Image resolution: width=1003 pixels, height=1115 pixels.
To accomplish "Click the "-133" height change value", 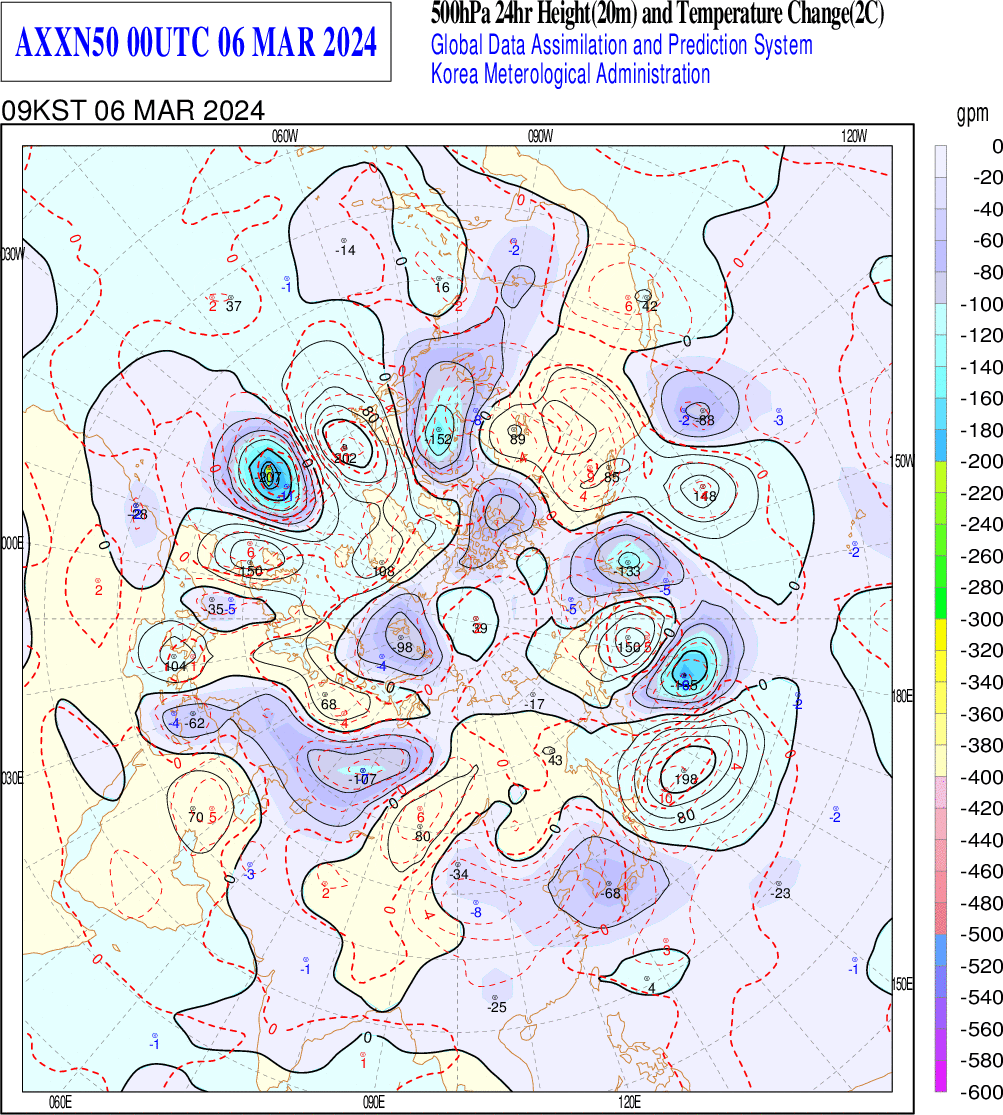I will tap(627, 572).
